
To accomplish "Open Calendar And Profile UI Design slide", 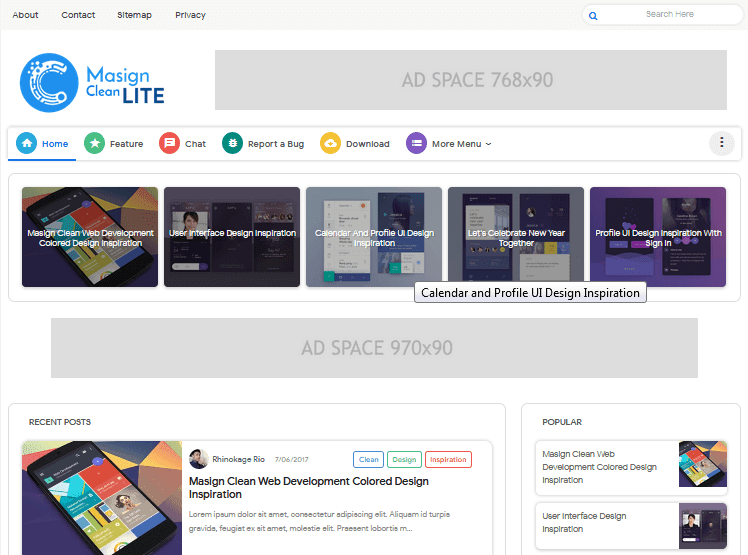I will point(374,237).
